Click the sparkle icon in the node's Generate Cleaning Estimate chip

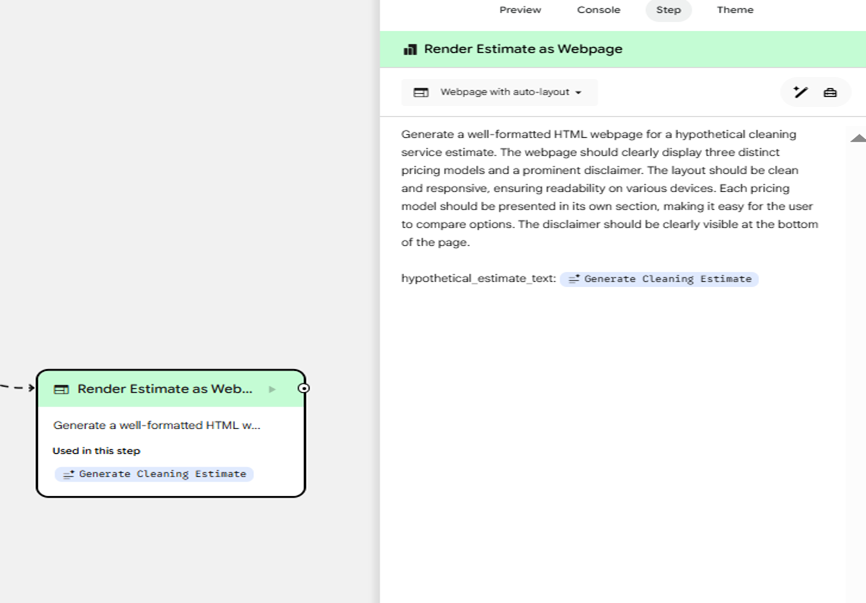[x=68, y=474]
